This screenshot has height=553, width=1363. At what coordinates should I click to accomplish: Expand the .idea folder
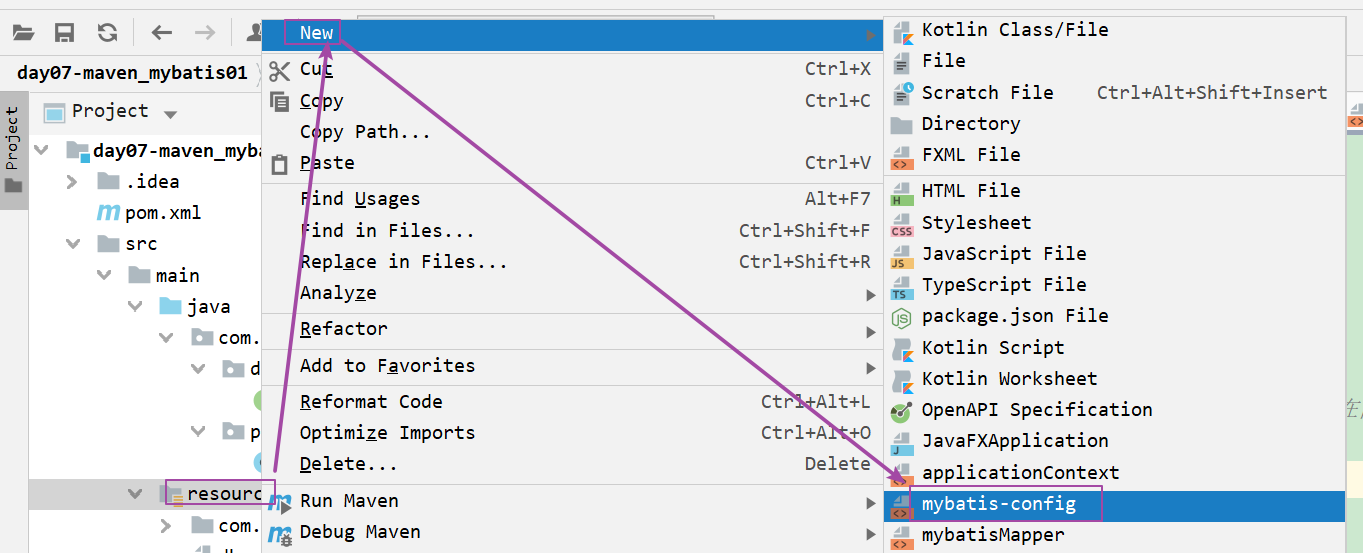click(72, 182)
